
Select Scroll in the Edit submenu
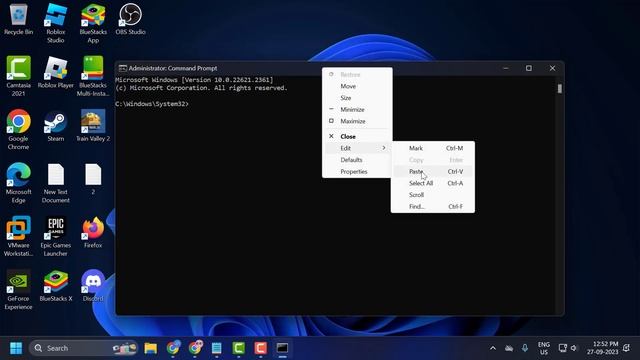[x=433, y=195]
